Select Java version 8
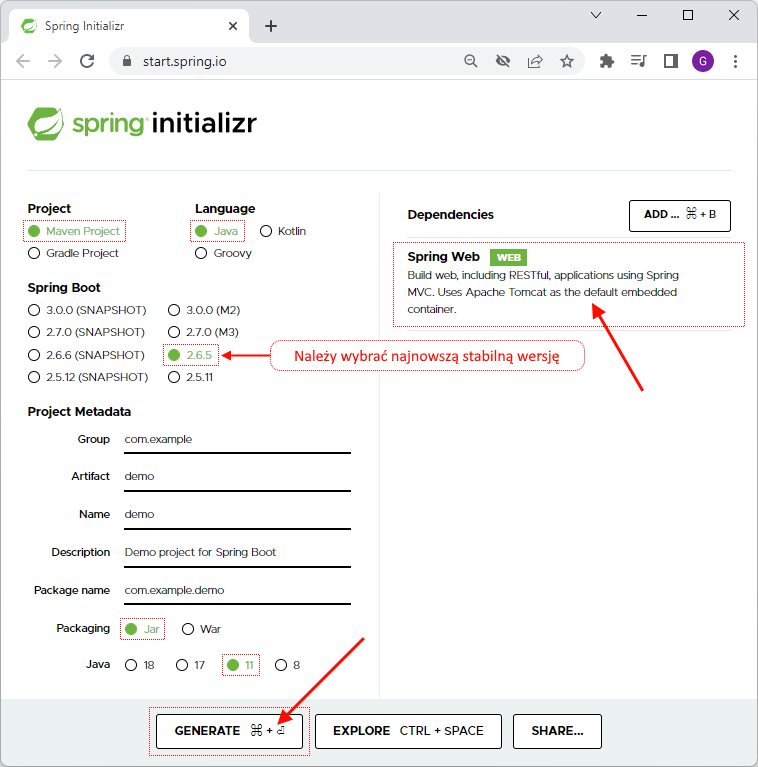Image resolution: width=758 pixels, height=767 pixels. coord(288,665)
